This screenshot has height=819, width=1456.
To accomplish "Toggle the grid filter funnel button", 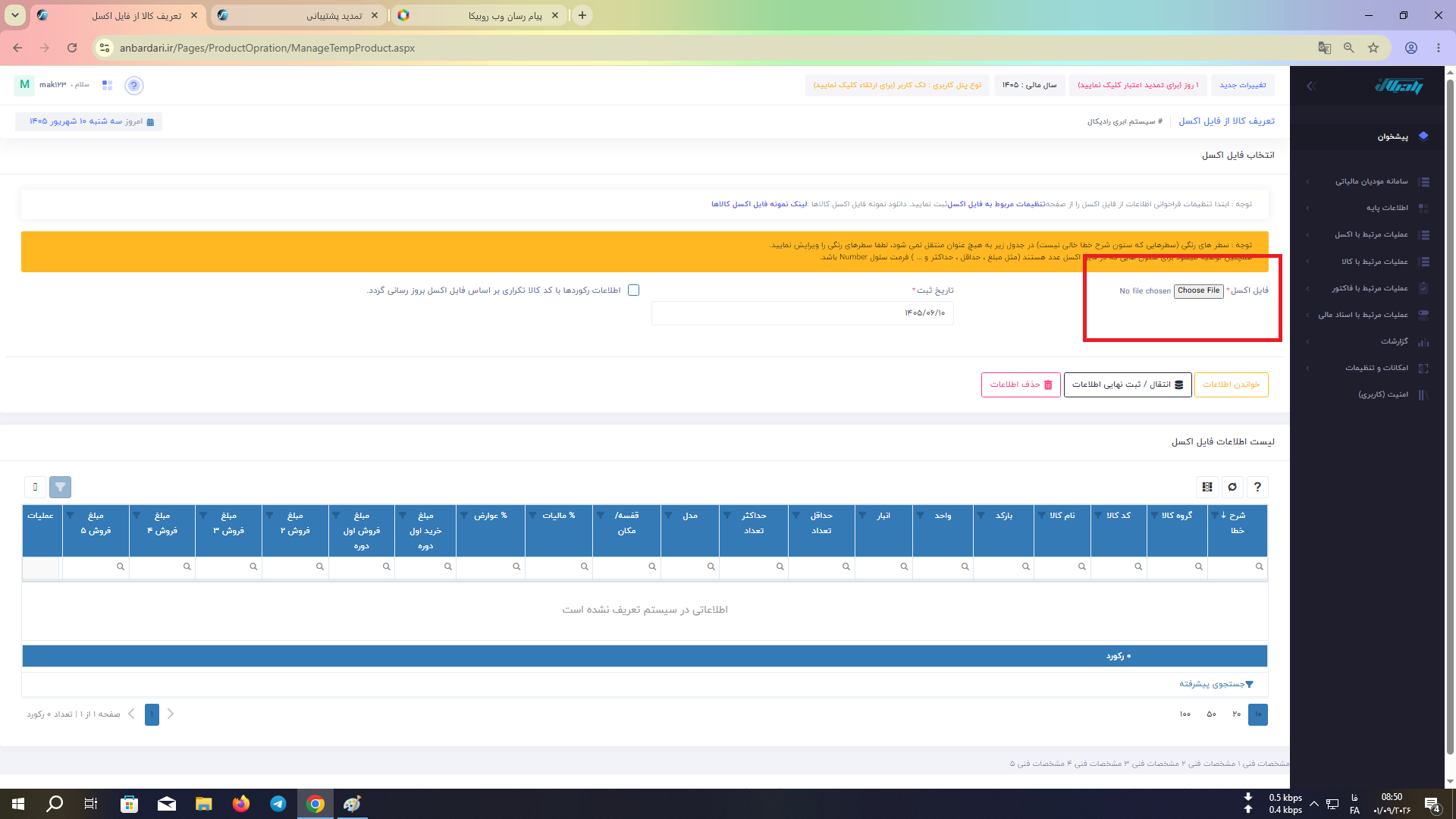I will (60, 487).
